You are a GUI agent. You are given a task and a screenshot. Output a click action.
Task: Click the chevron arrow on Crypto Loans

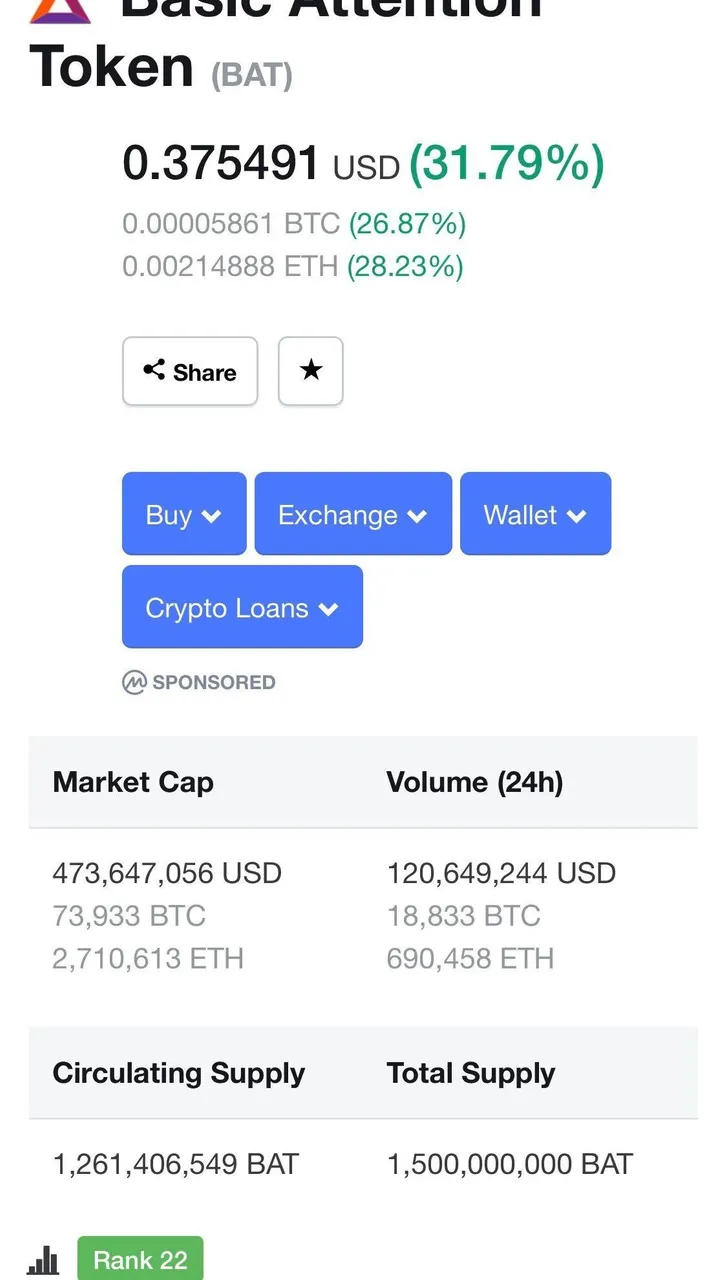(x=328, y=609)
